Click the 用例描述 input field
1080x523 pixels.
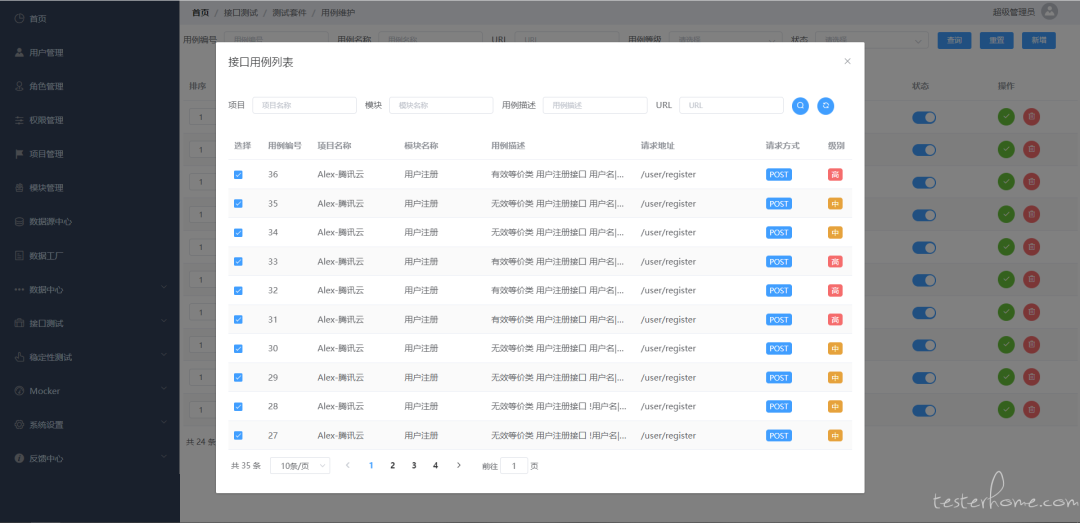click(x=595, y=105)
